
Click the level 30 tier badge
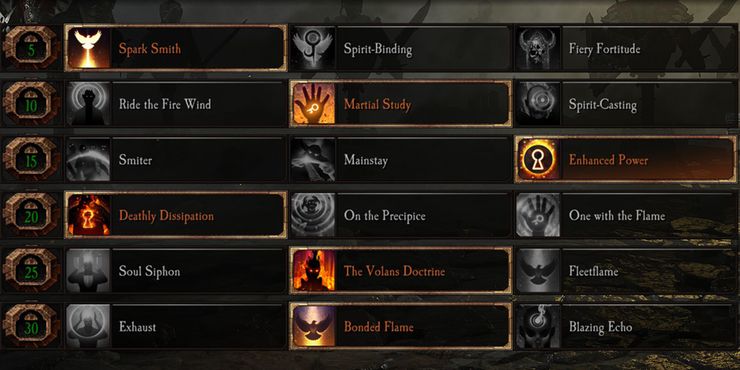31,328
